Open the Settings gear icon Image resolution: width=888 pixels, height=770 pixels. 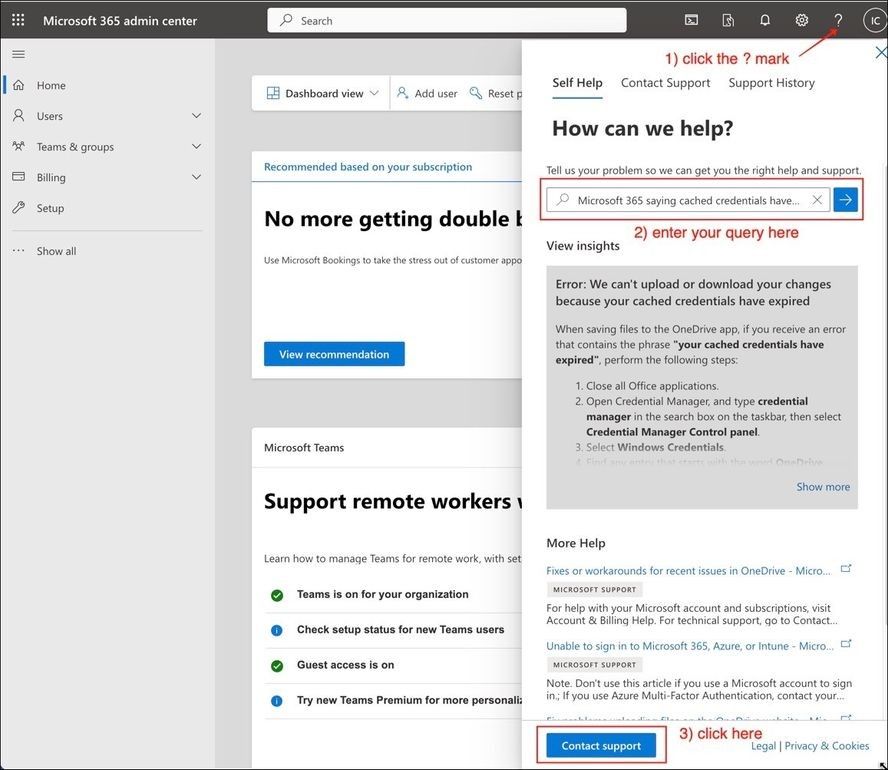click(x=800, y=19)
